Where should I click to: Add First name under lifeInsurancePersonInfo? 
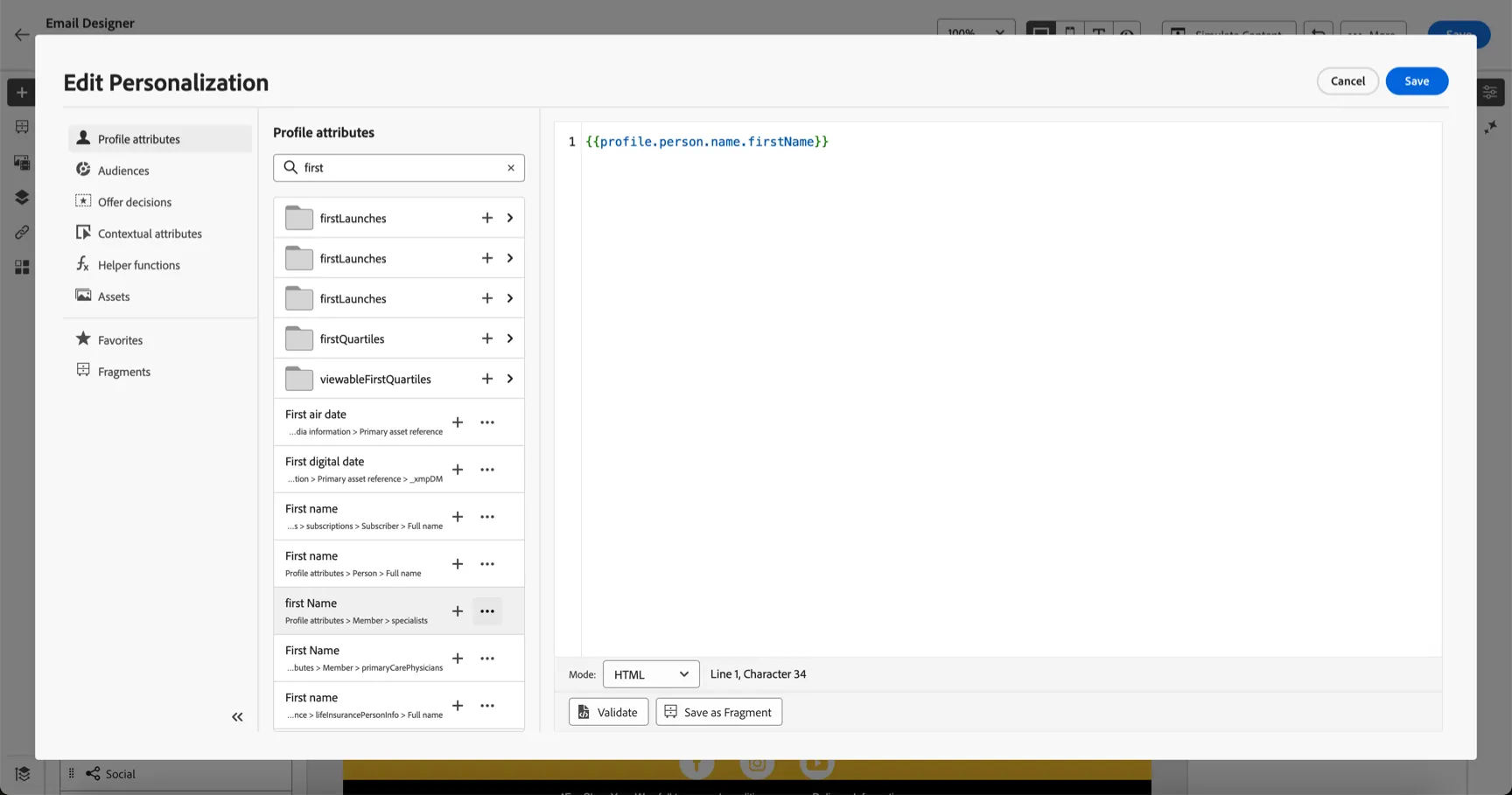click(x=458, y=706)
